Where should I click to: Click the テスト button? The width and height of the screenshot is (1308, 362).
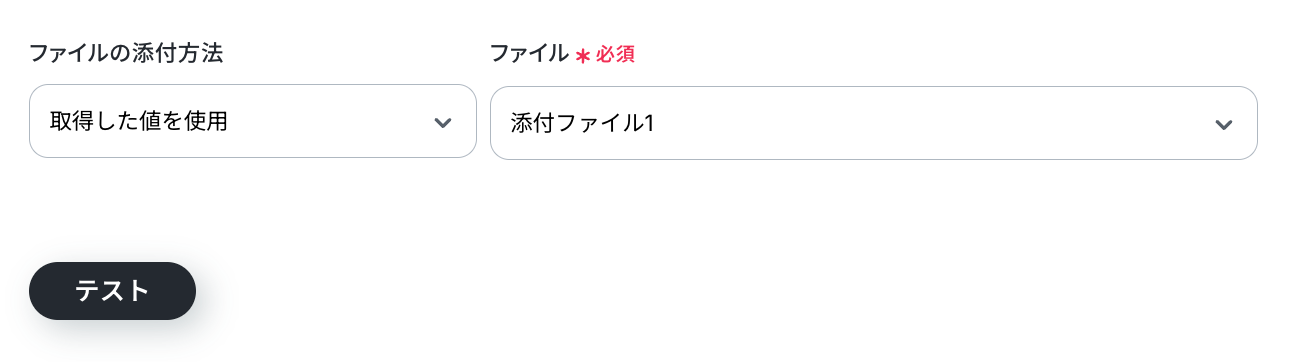pos(112,291)
